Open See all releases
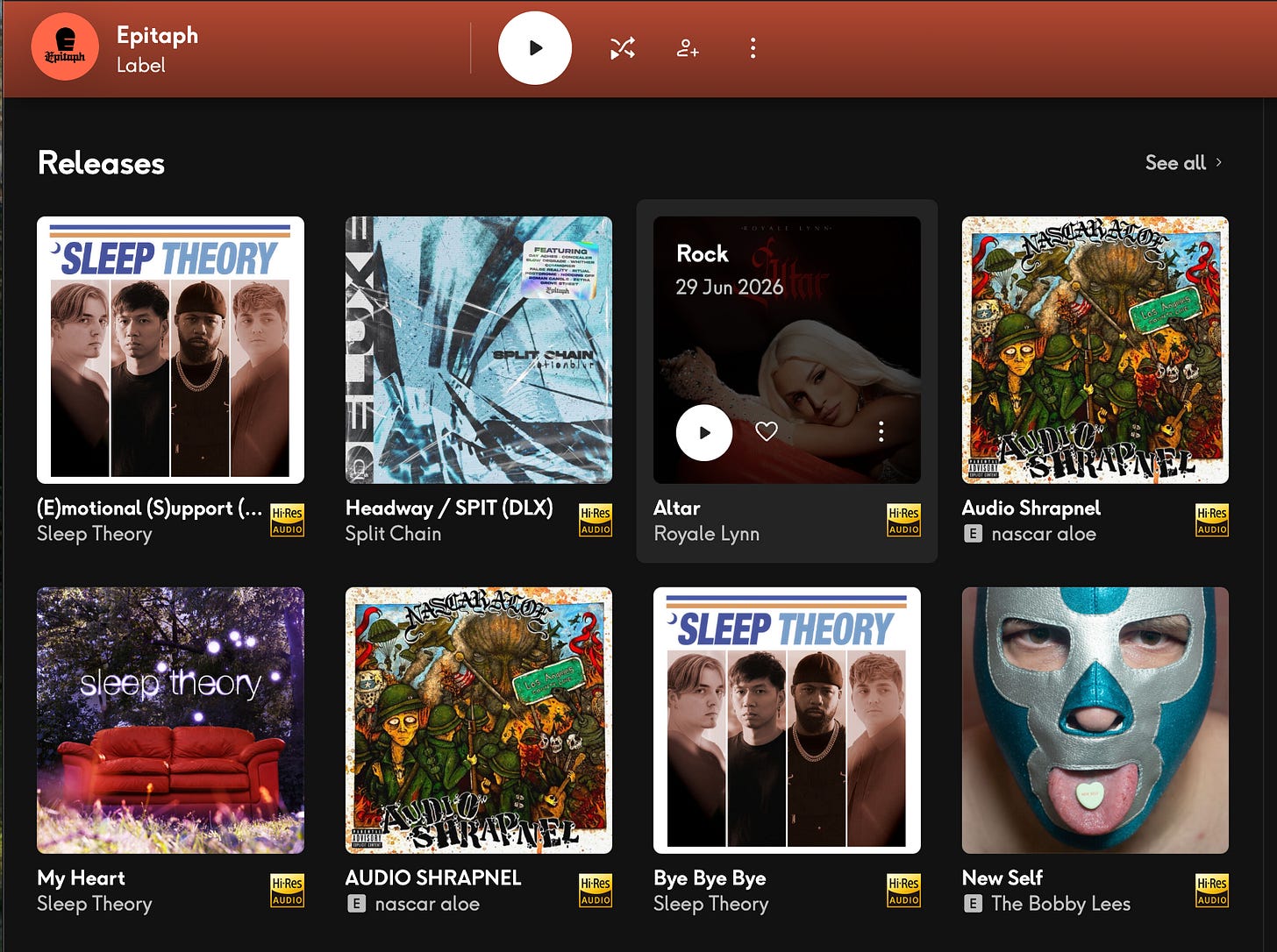1277x952 pixels. (x=1175, y=162)
